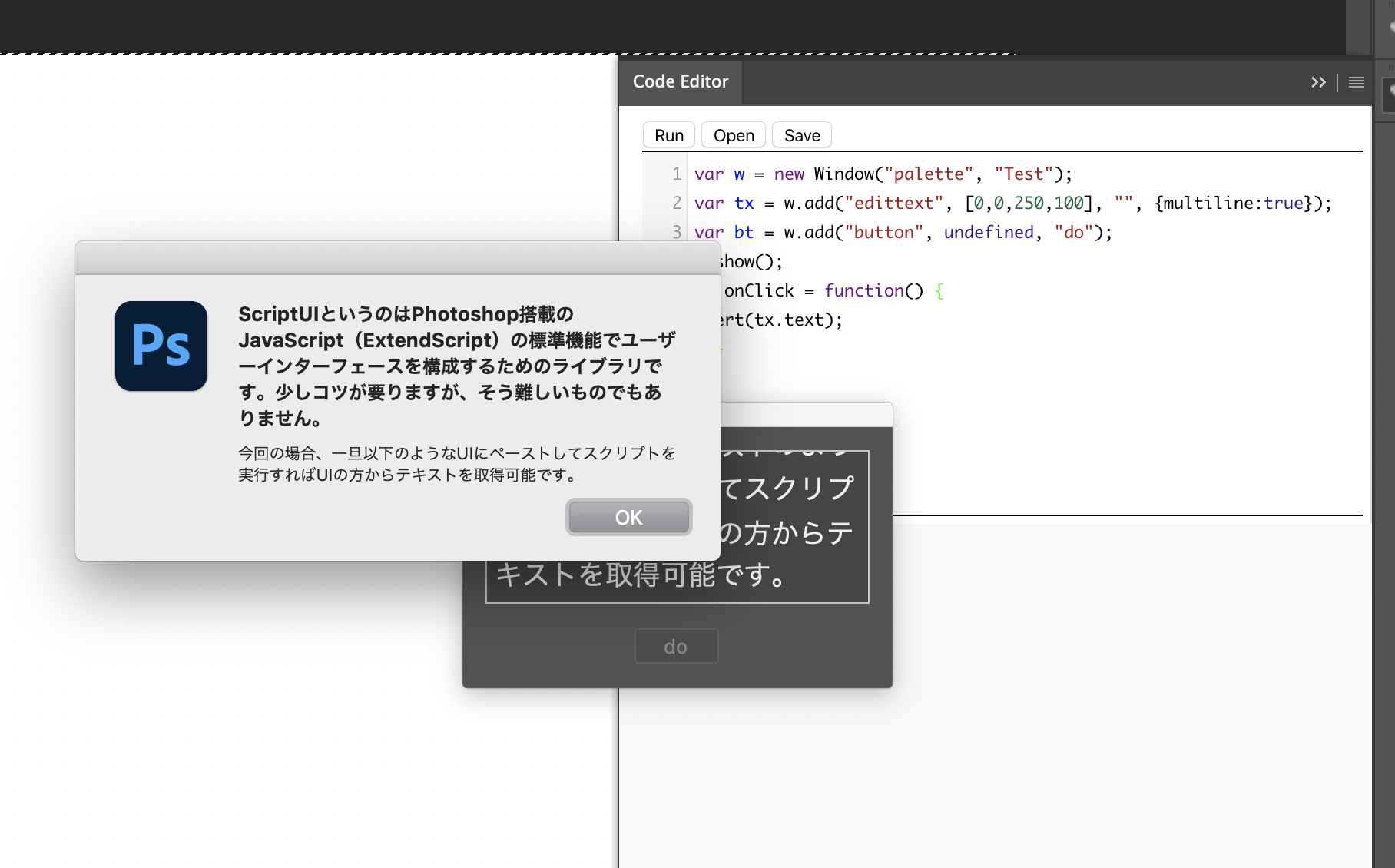Save the script in Code Editor

pos(802,135)
